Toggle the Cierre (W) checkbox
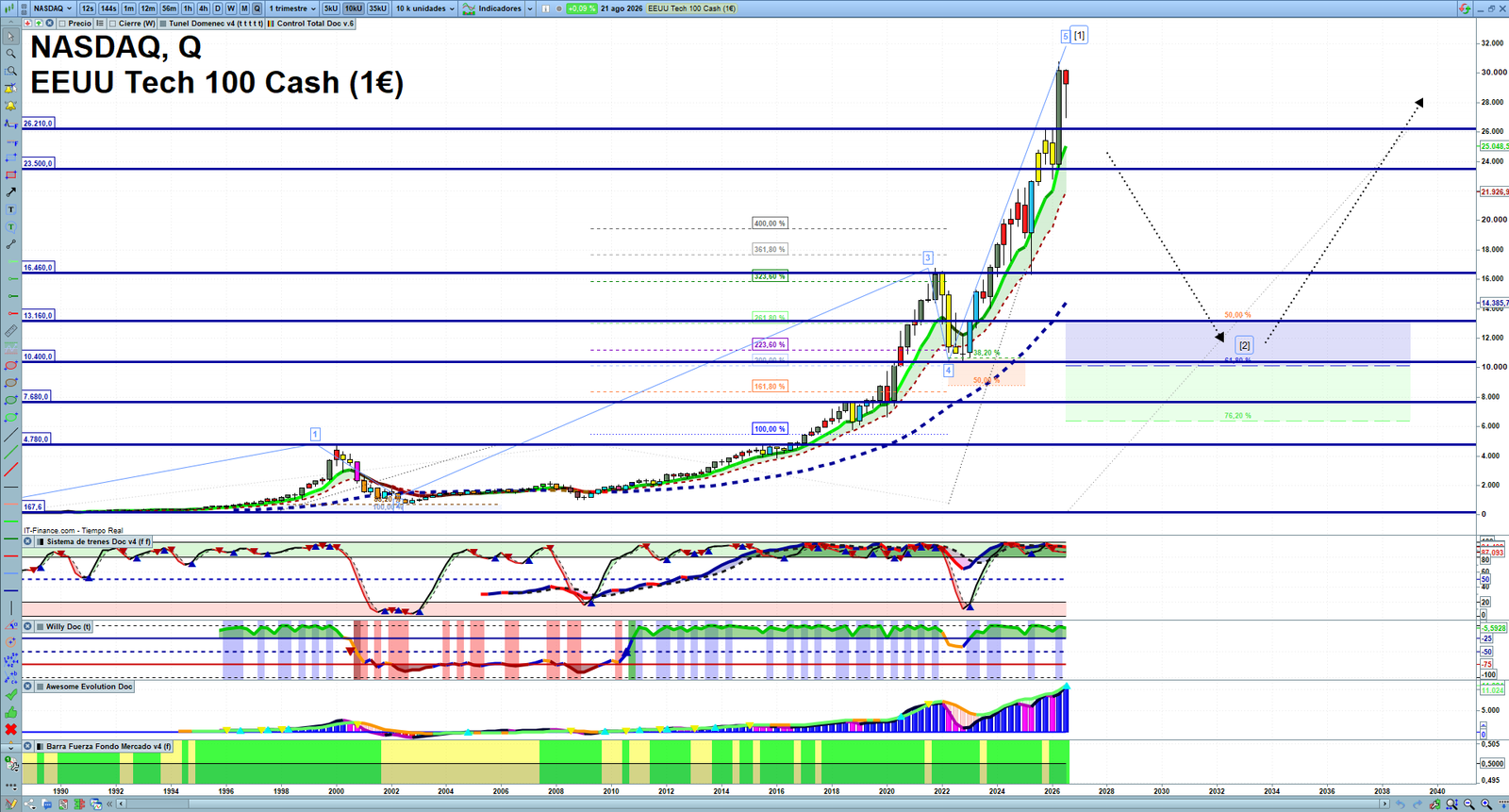 point(113,24)
